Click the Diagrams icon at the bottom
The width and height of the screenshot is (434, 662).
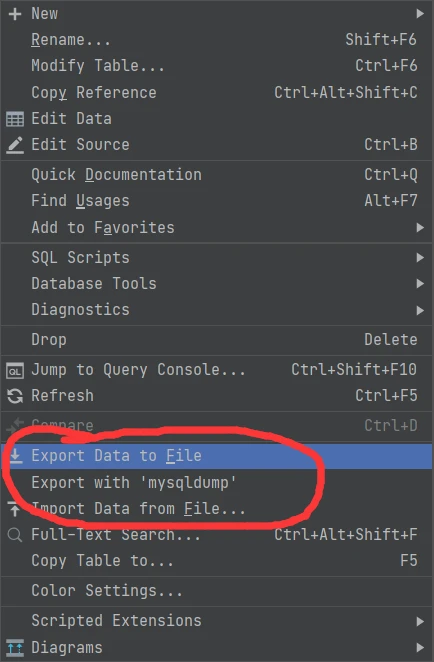pos(15,648)
